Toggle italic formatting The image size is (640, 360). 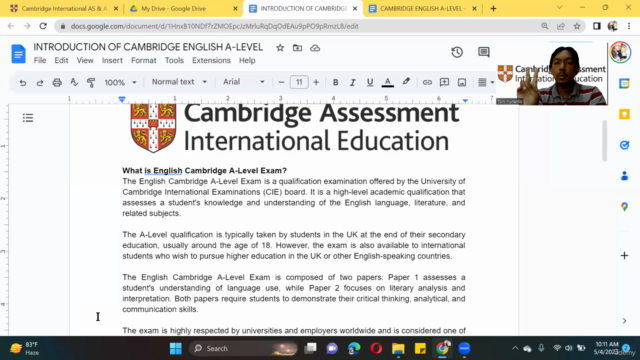pos(352,82)
